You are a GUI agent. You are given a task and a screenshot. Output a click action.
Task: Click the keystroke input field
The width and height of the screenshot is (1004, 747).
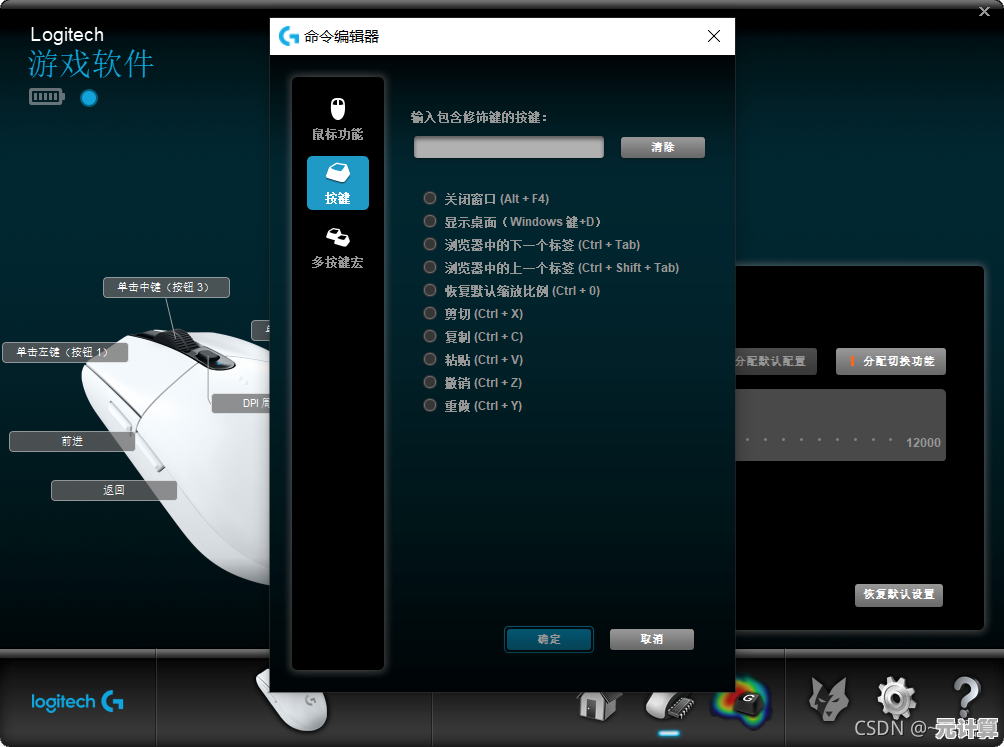click(509, 147)
